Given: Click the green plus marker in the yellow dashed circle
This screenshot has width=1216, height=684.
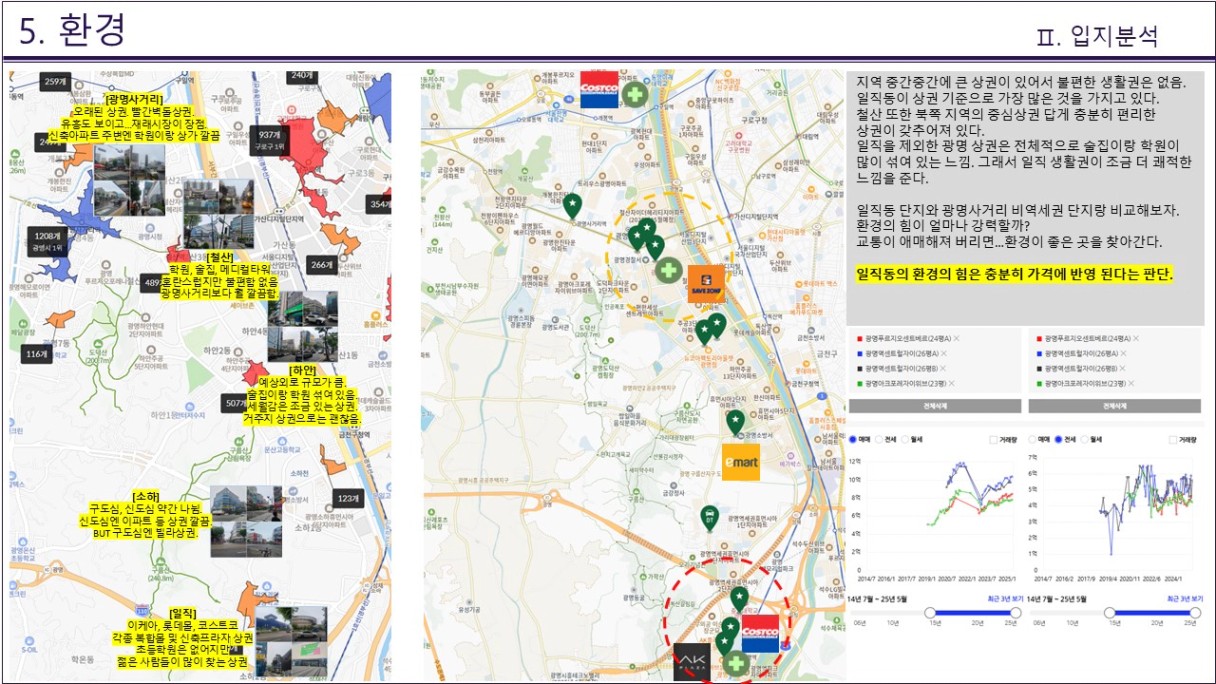Looking at the screenshot, I should 669,270.
